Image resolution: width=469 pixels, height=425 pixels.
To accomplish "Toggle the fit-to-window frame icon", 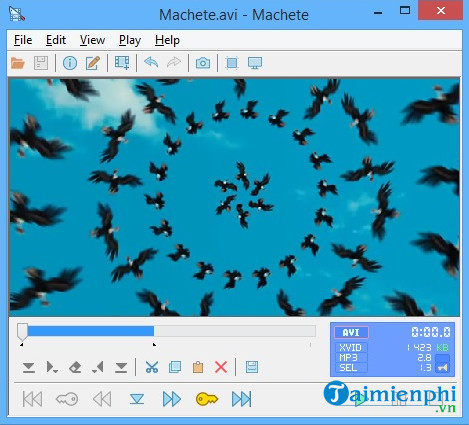I will (232, 63).
